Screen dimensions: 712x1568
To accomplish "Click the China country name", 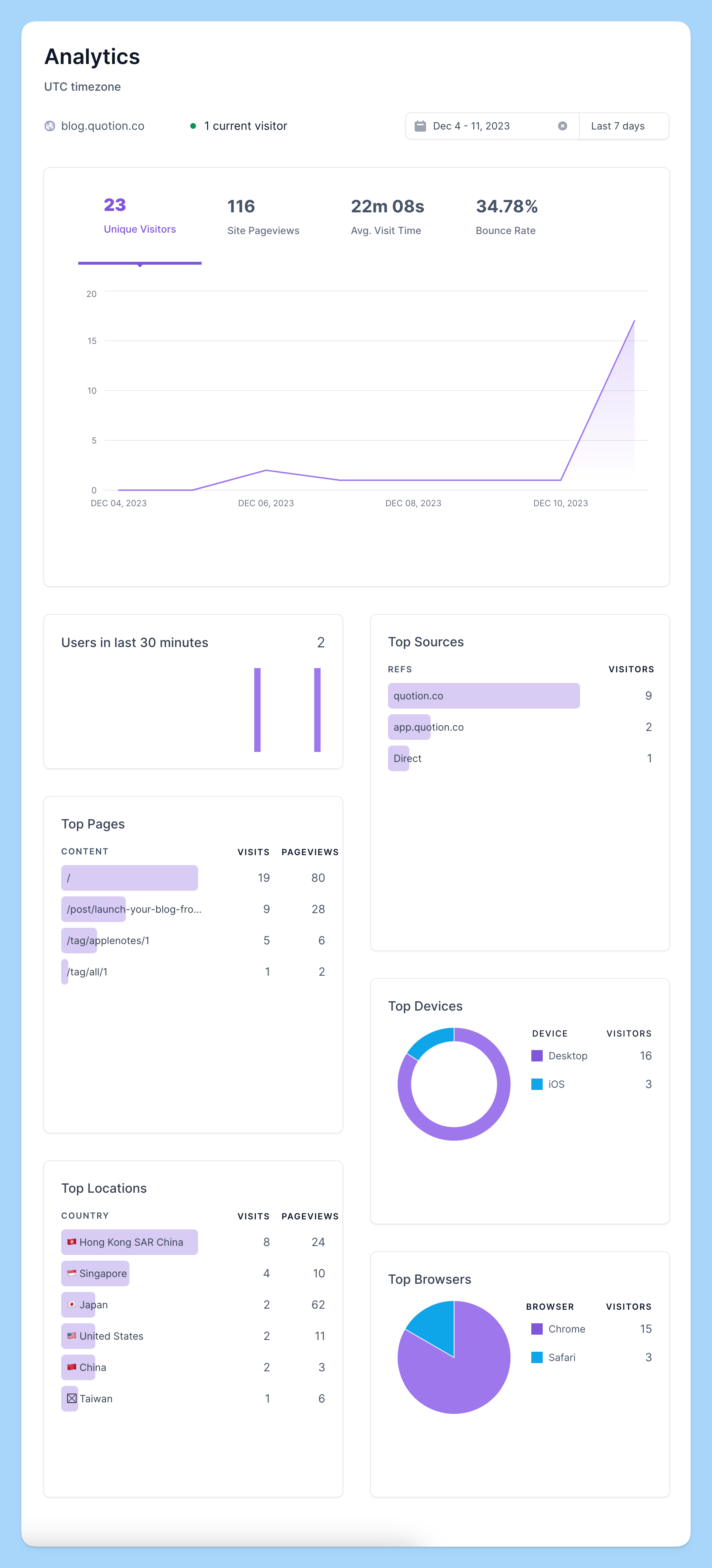I will 92,1367.
